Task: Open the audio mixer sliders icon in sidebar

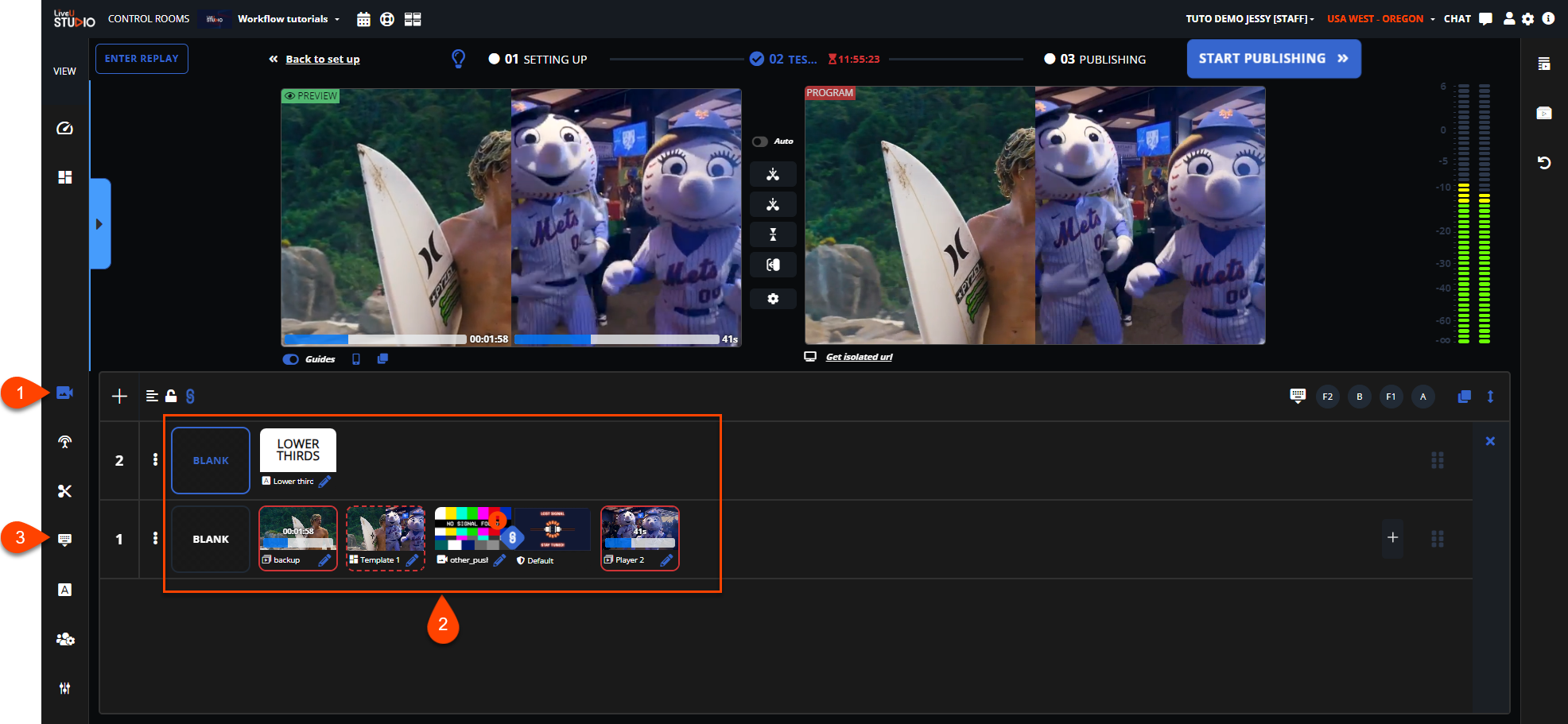Action: [x=65, y=688]
